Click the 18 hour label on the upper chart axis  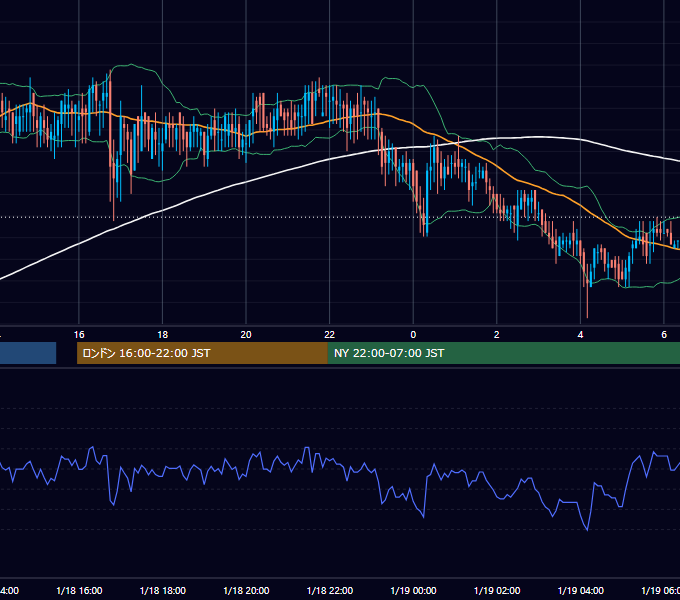click(x=163, y=335)
